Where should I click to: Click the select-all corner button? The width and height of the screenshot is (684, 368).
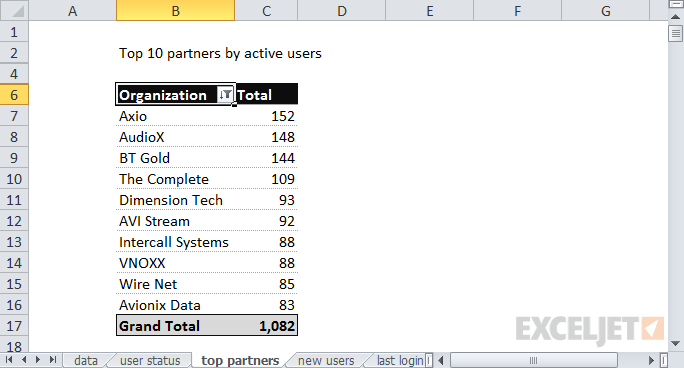[14, 10]
